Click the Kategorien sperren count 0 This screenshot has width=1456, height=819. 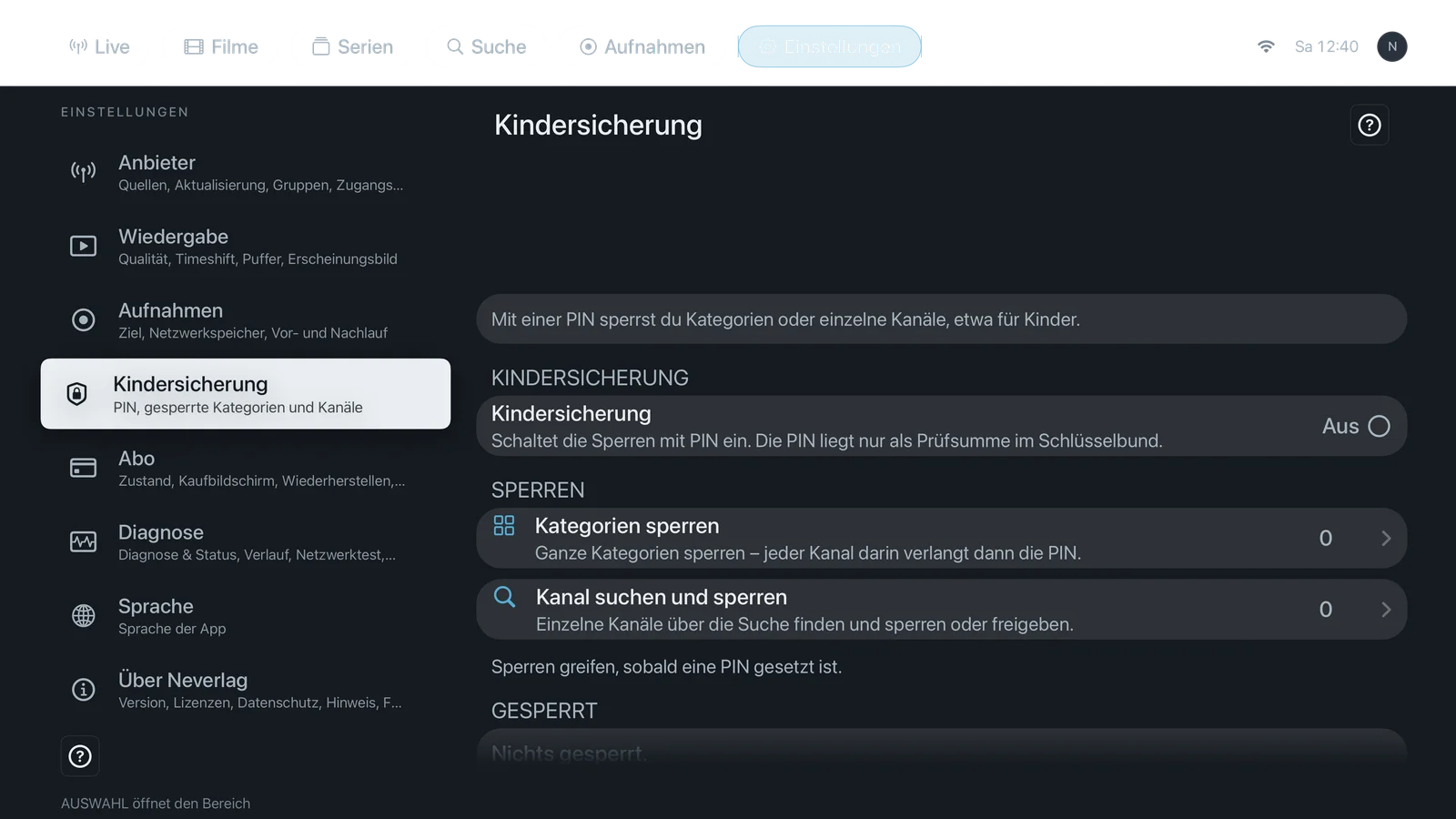[x=1326, y=538]
